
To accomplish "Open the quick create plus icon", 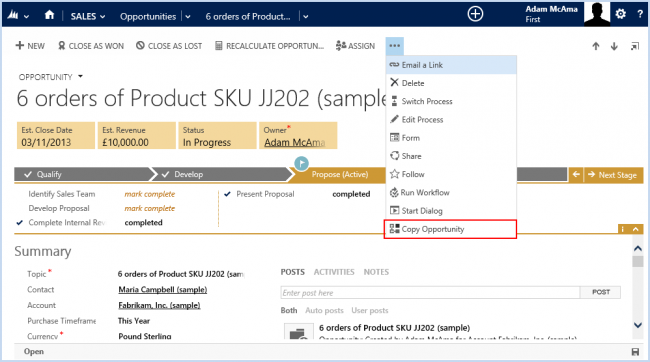I will pyautogui.click(x=475, y=14).
